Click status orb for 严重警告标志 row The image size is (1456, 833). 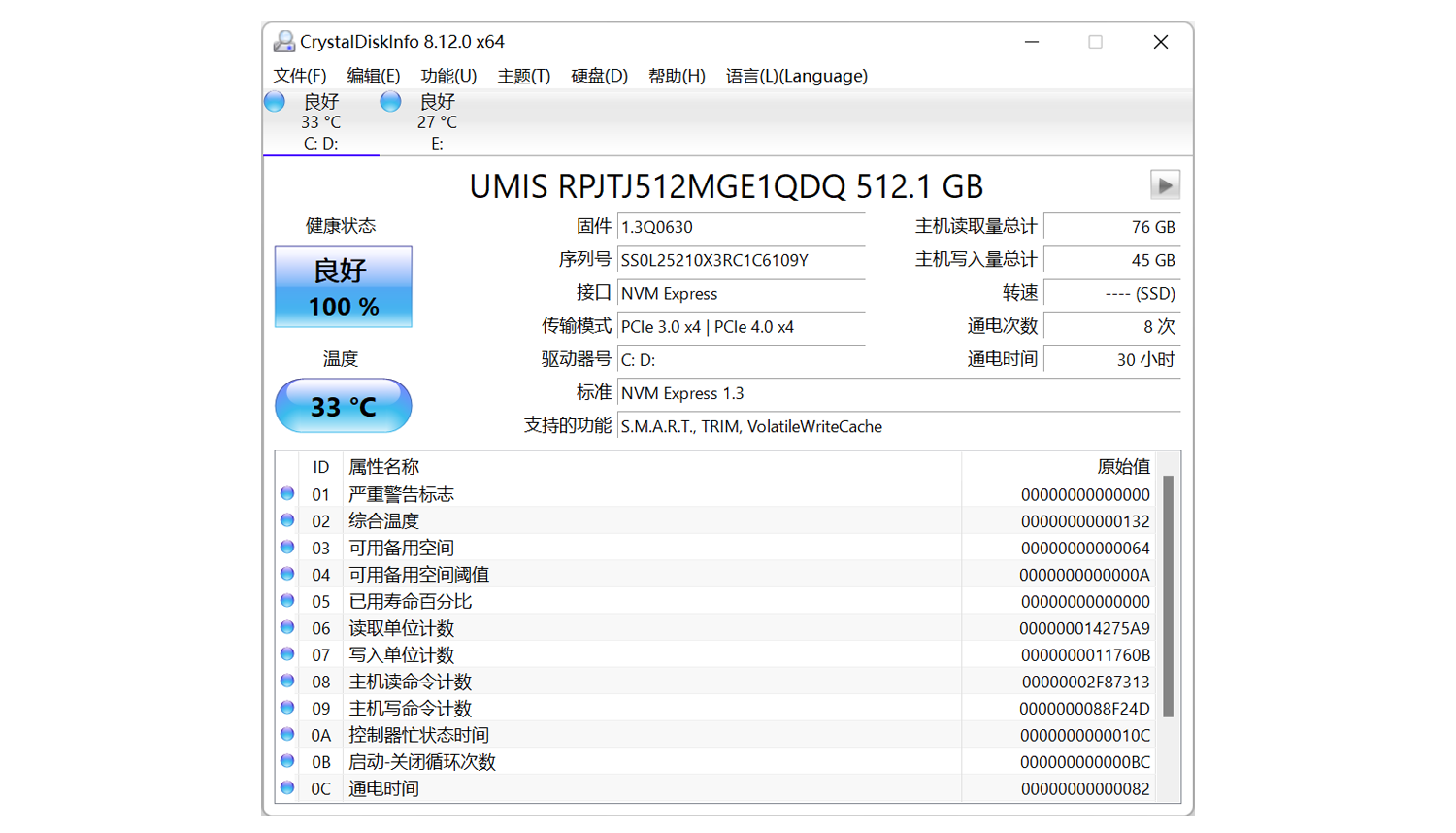[287, 493]
